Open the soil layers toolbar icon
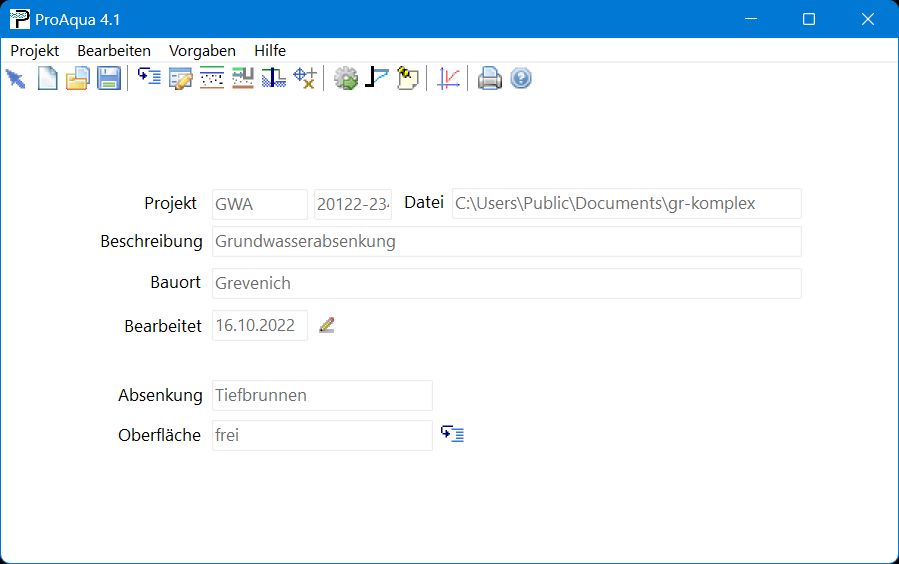899x564 pixels. pos(211,79)
